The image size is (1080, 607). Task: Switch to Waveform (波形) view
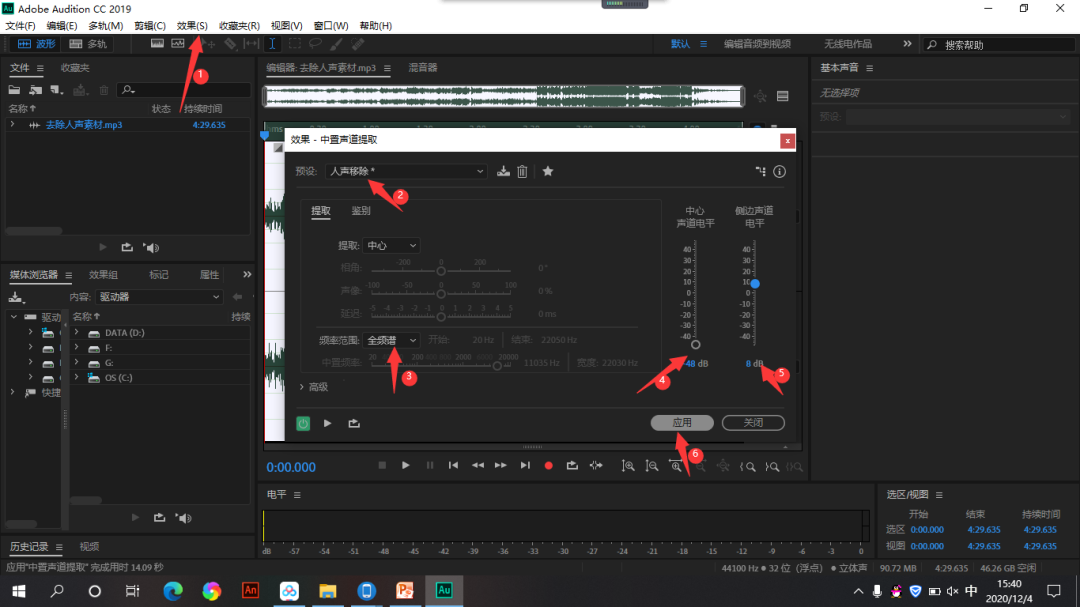(x=36, y=43)
